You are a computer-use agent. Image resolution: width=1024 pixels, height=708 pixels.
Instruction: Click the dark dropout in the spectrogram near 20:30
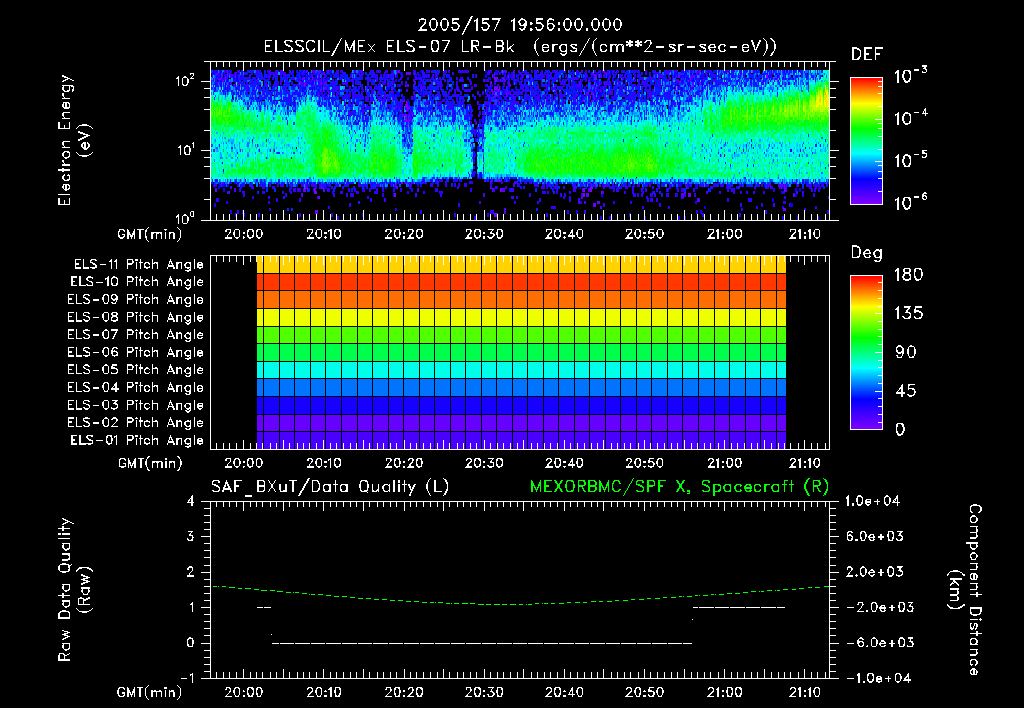(x=475, y=124)
